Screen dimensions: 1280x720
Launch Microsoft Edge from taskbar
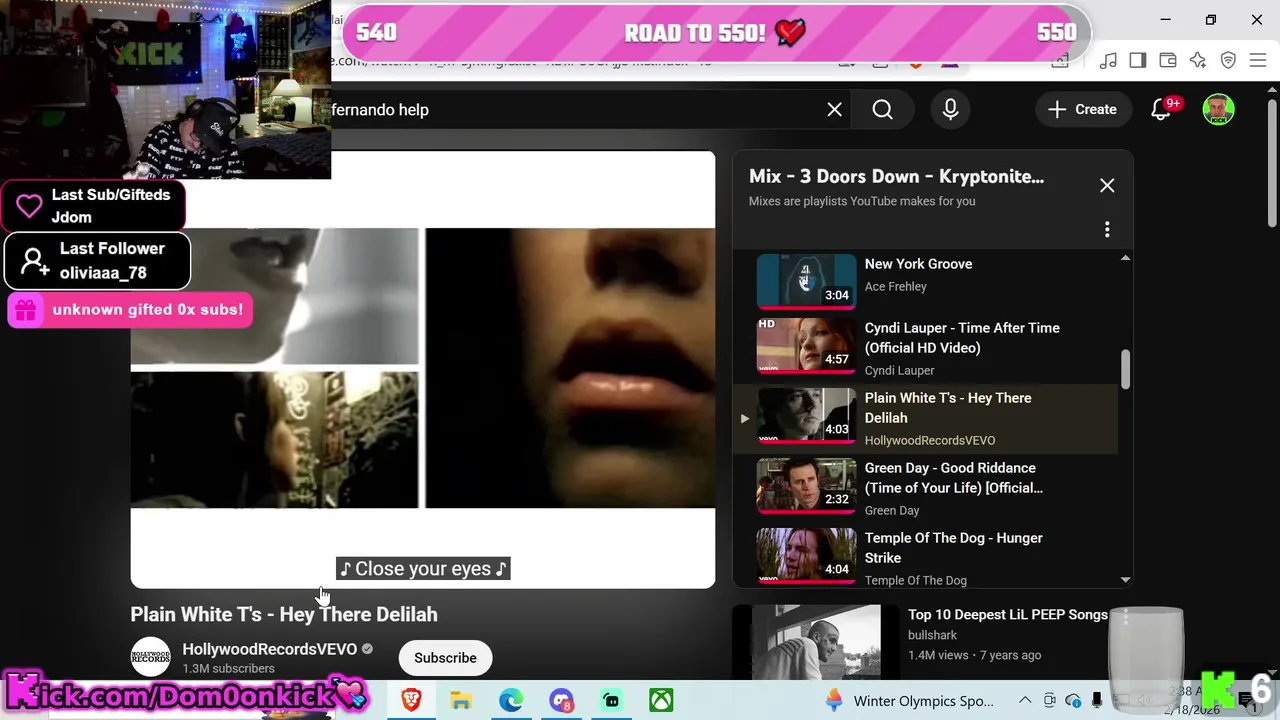pos(511,700)
